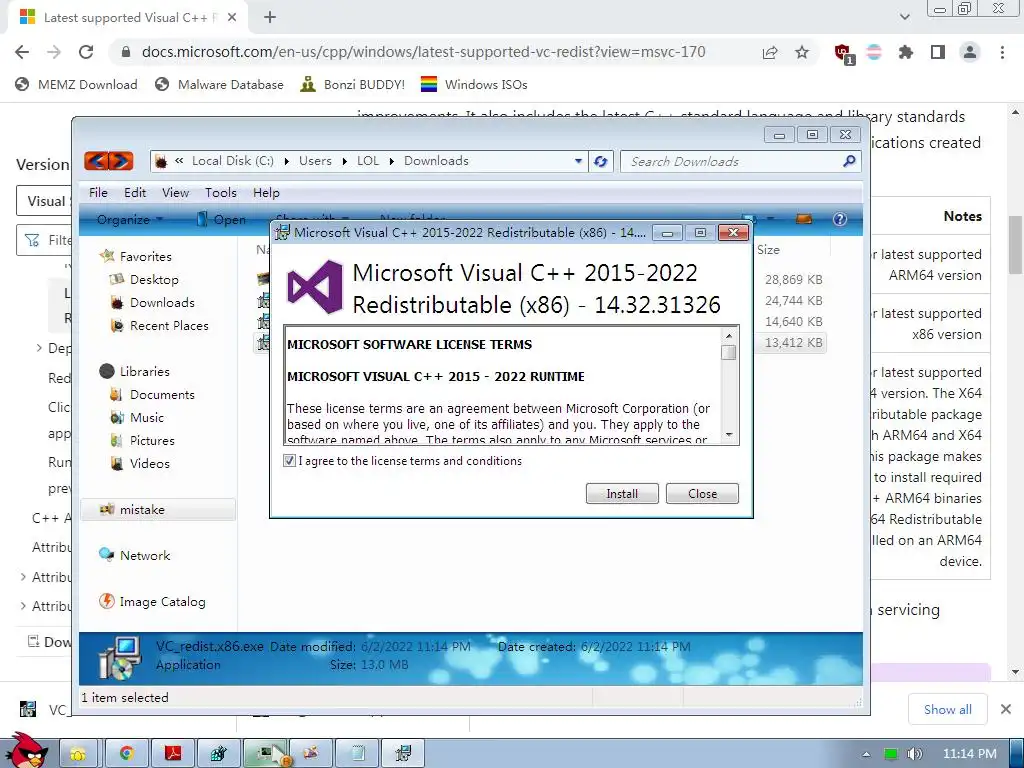1024x768 pixels.
Task: Click the green system tray icon
Action: [x=890, y=754]
